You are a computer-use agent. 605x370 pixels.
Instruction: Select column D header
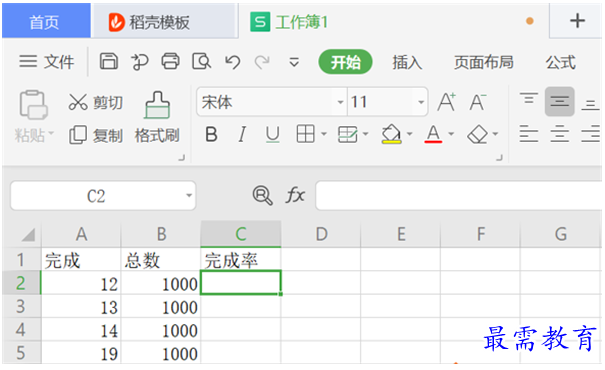(321, 234)
